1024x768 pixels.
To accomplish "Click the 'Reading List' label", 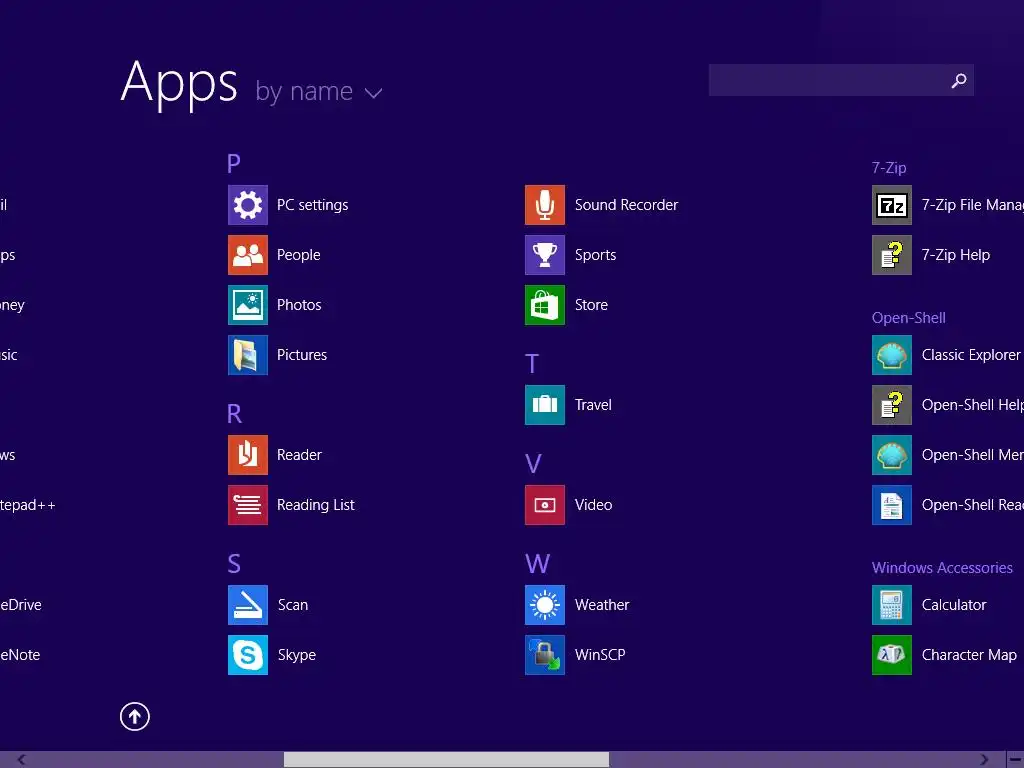I will pyautogui.click(x=315, y=505).
